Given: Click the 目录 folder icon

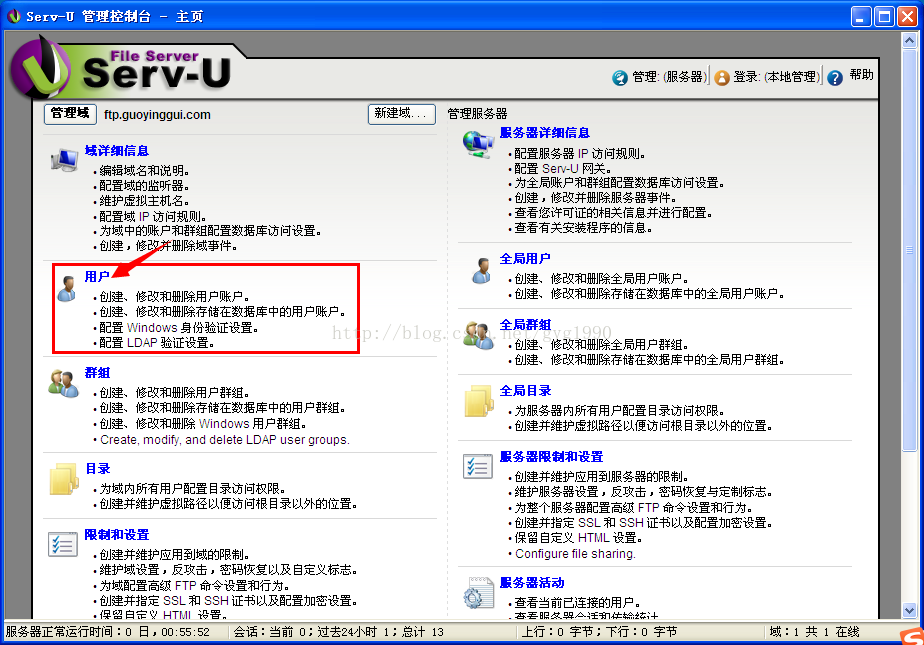Looking at the screenshot, I should coord(64,479).
